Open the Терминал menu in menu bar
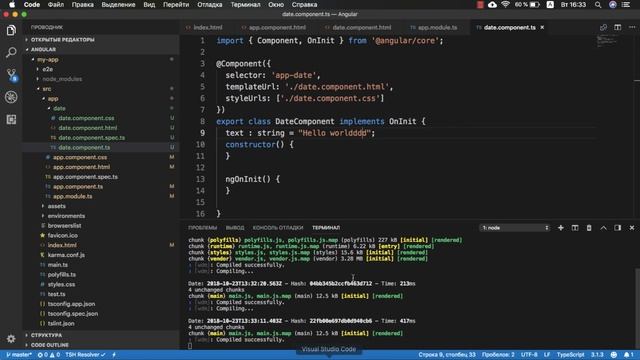The height and width of the screenshot is (360, 640). 245,4
